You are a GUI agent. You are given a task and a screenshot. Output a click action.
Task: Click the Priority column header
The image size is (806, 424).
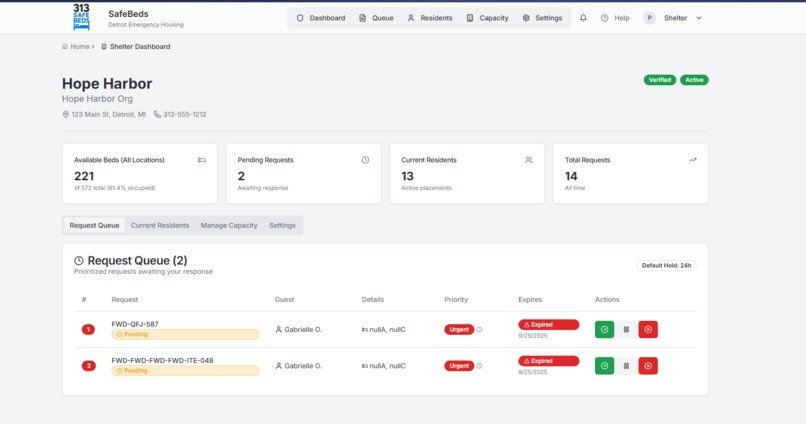(x=456, y=299)
